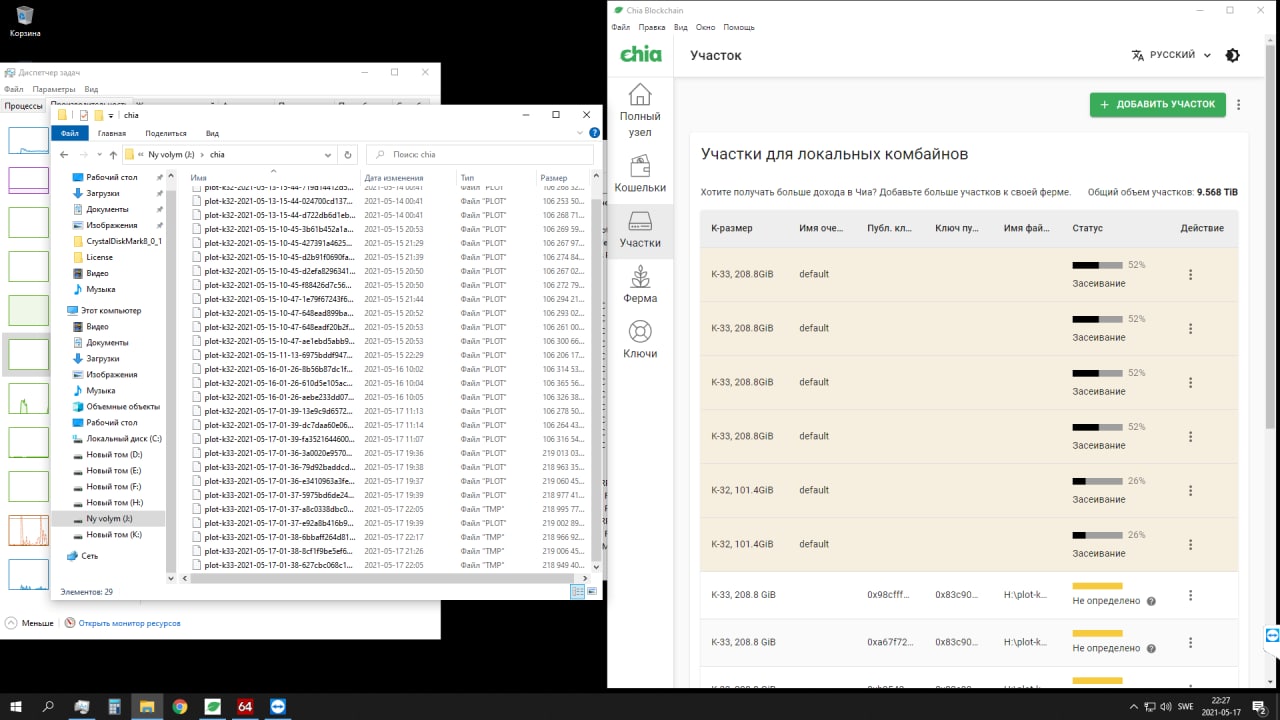The height and width of the screenshot is (720, 1280).
Task: Select Локальный диск (C:) in navigation tree
Action: pyautogui.click(x=123, y=439)
